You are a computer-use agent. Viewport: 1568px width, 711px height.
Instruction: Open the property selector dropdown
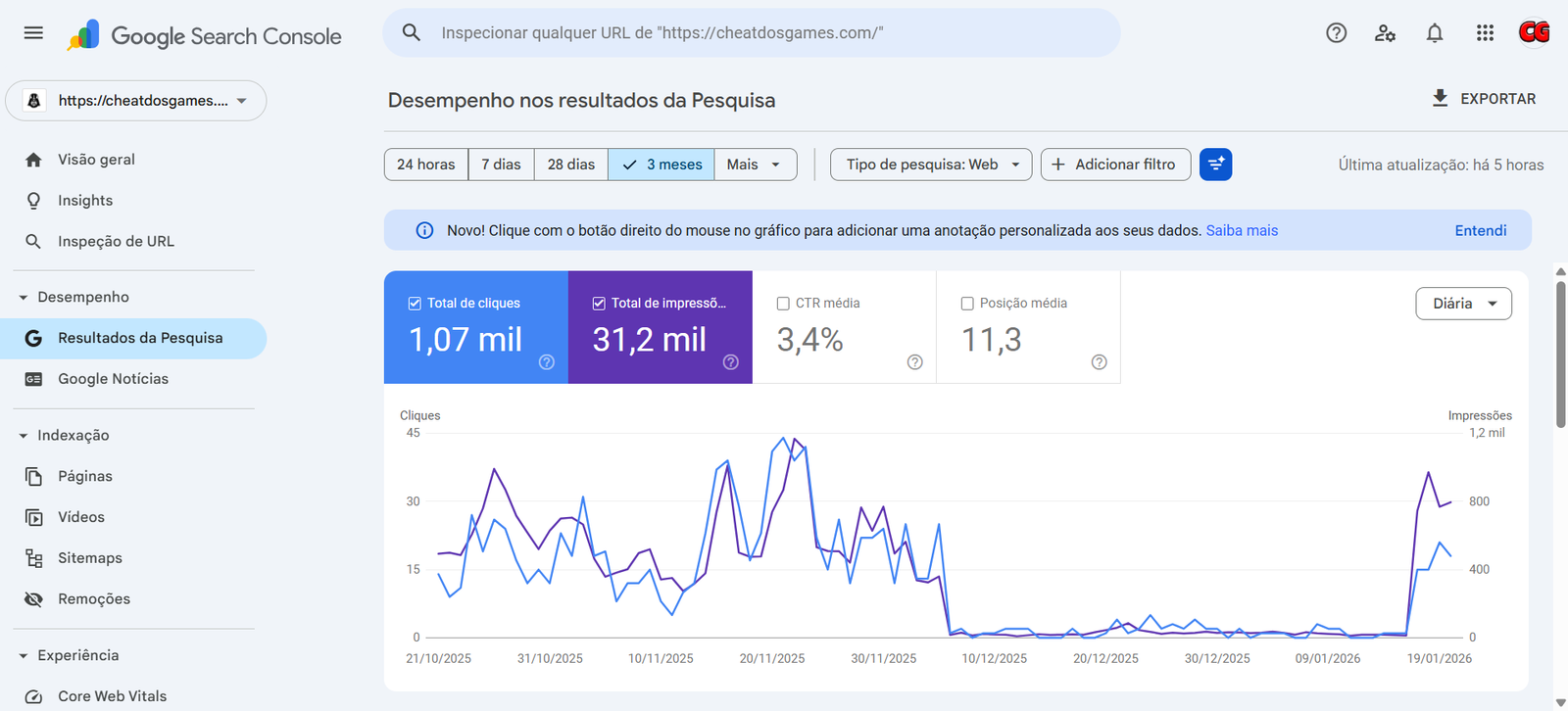pyautogui.click(x=136, y=101)
